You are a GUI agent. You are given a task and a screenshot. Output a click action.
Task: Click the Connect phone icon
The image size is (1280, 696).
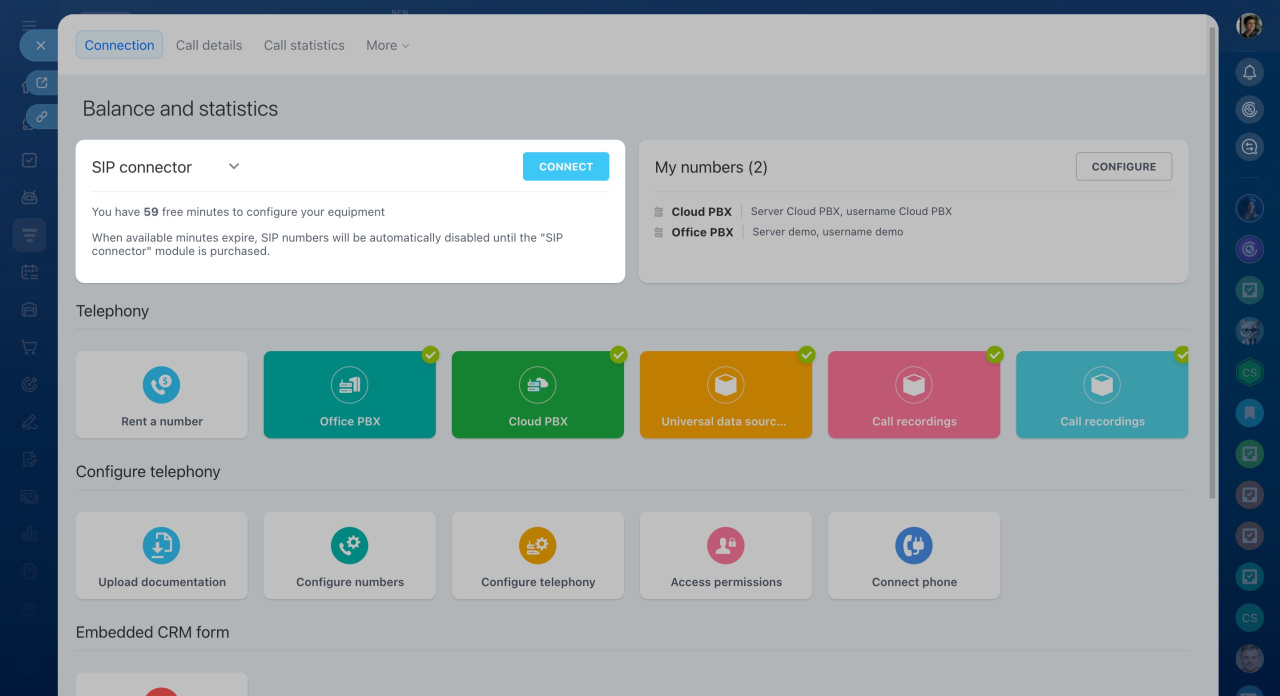click(x=913, y=545)
